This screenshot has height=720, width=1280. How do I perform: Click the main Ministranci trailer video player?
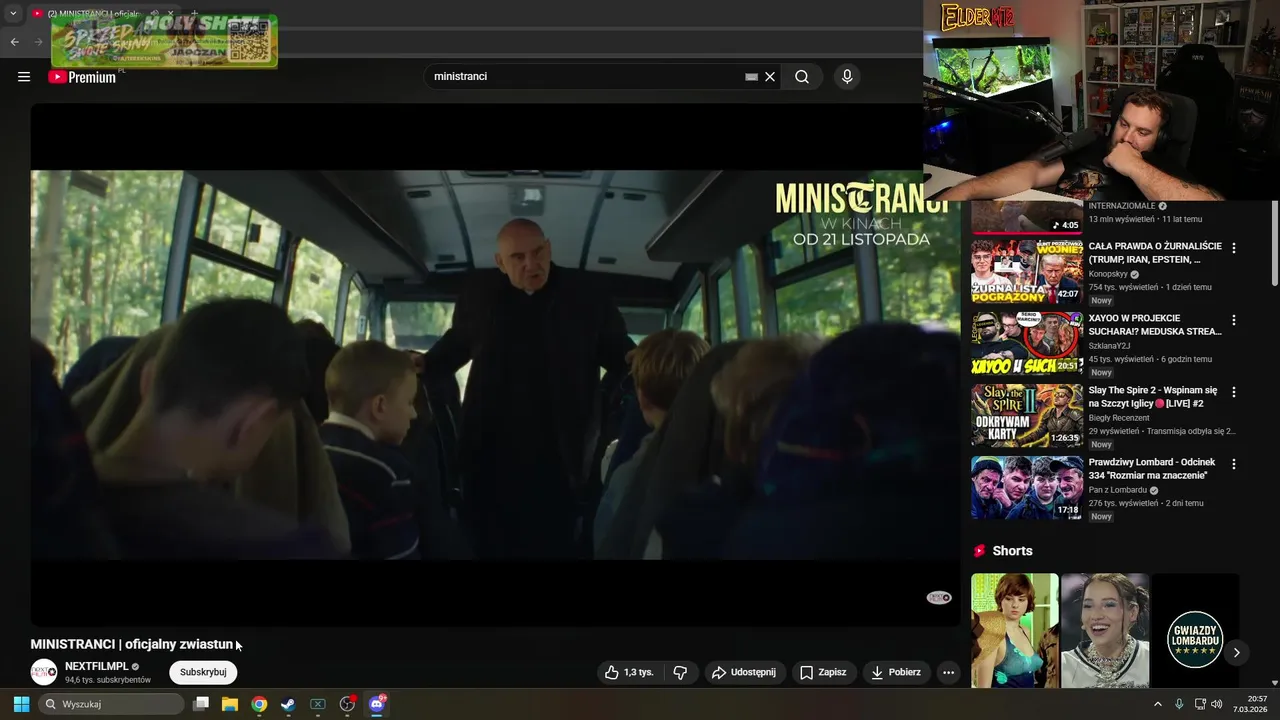click(x=495, y=365)
